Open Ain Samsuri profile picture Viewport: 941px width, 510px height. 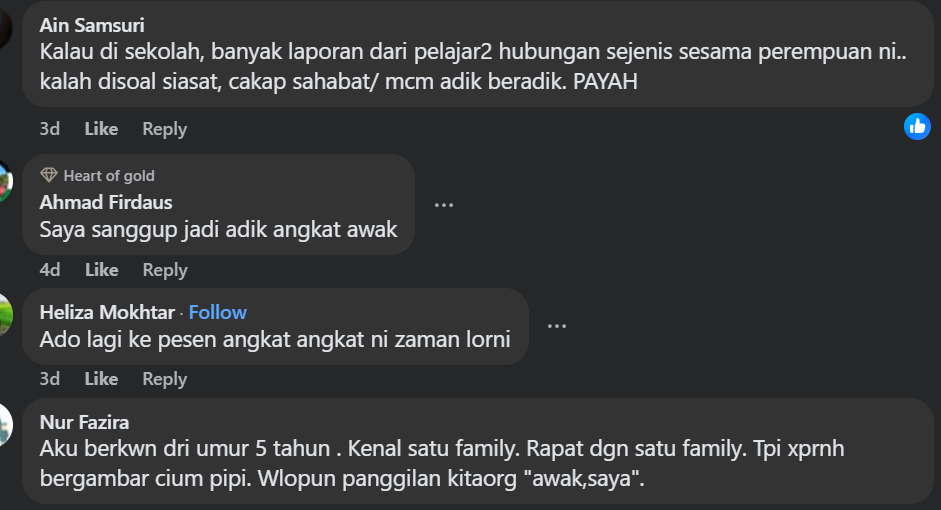(5, 27)
